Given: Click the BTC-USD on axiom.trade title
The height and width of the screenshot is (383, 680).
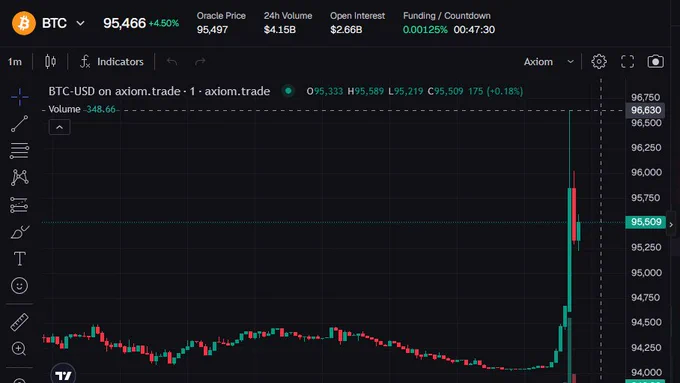Looking at the screenshot, I should click(159, 91).
